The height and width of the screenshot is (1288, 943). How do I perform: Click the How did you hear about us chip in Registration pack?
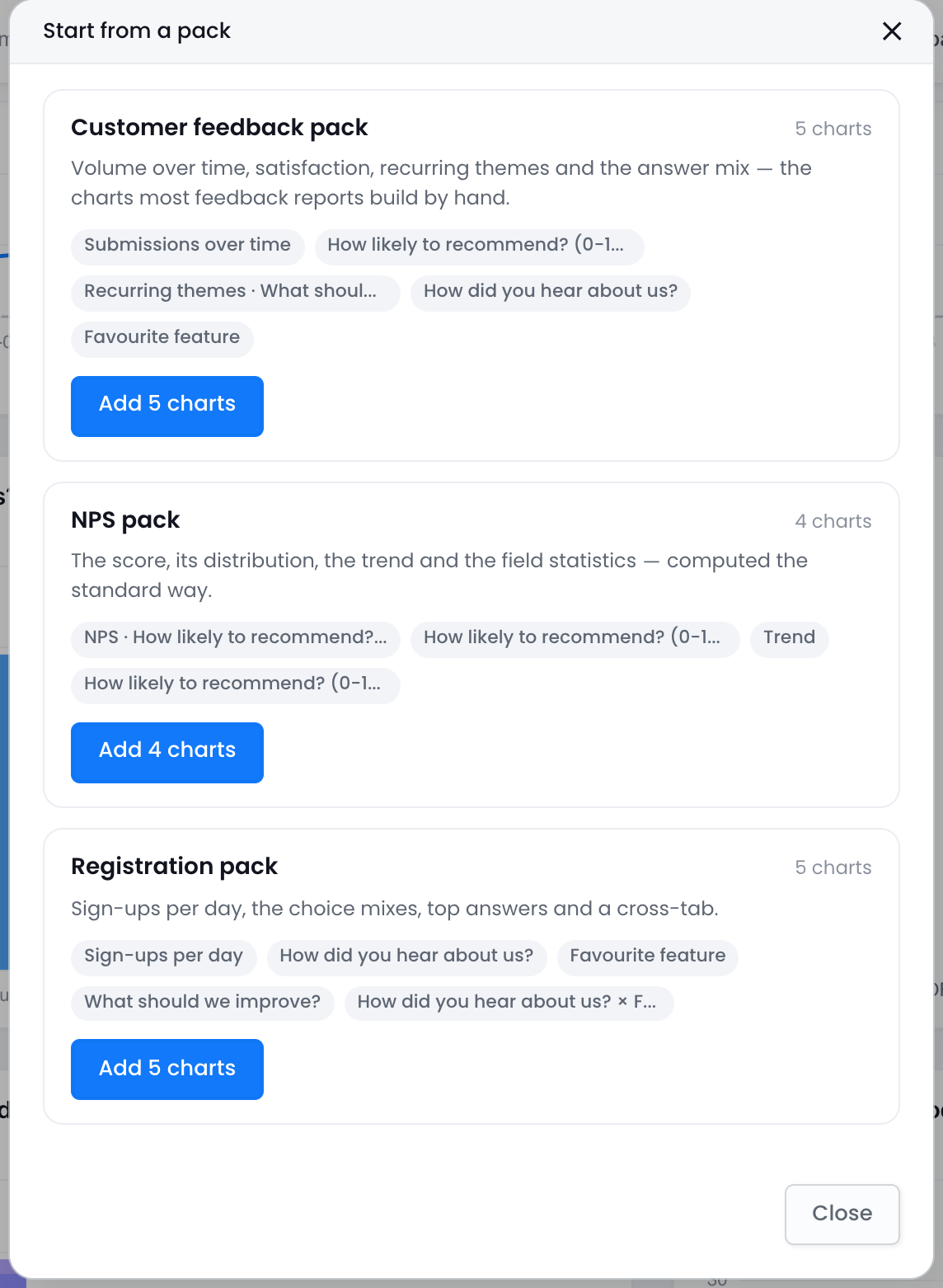coord(406,957)
